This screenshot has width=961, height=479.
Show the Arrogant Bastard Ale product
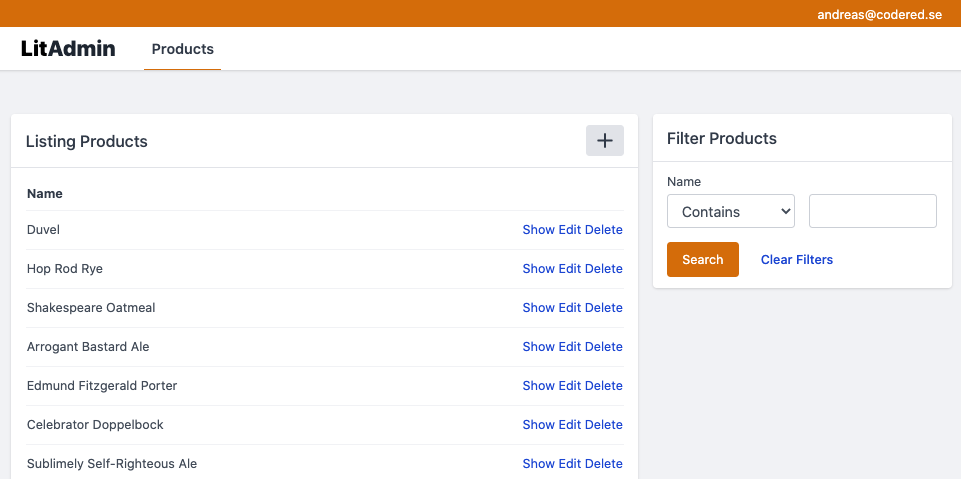(x=538, y=347)
